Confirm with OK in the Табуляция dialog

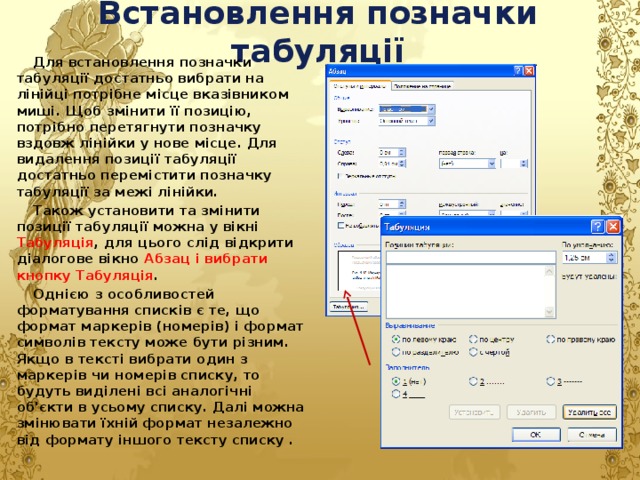coord(536,435)
